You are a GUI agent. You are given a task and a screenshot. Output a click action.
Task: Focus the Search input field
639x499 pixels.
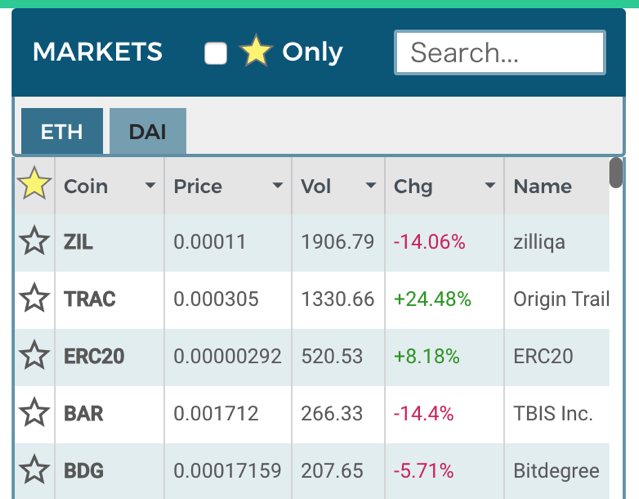pyautogui.click(x=499, y=53)
